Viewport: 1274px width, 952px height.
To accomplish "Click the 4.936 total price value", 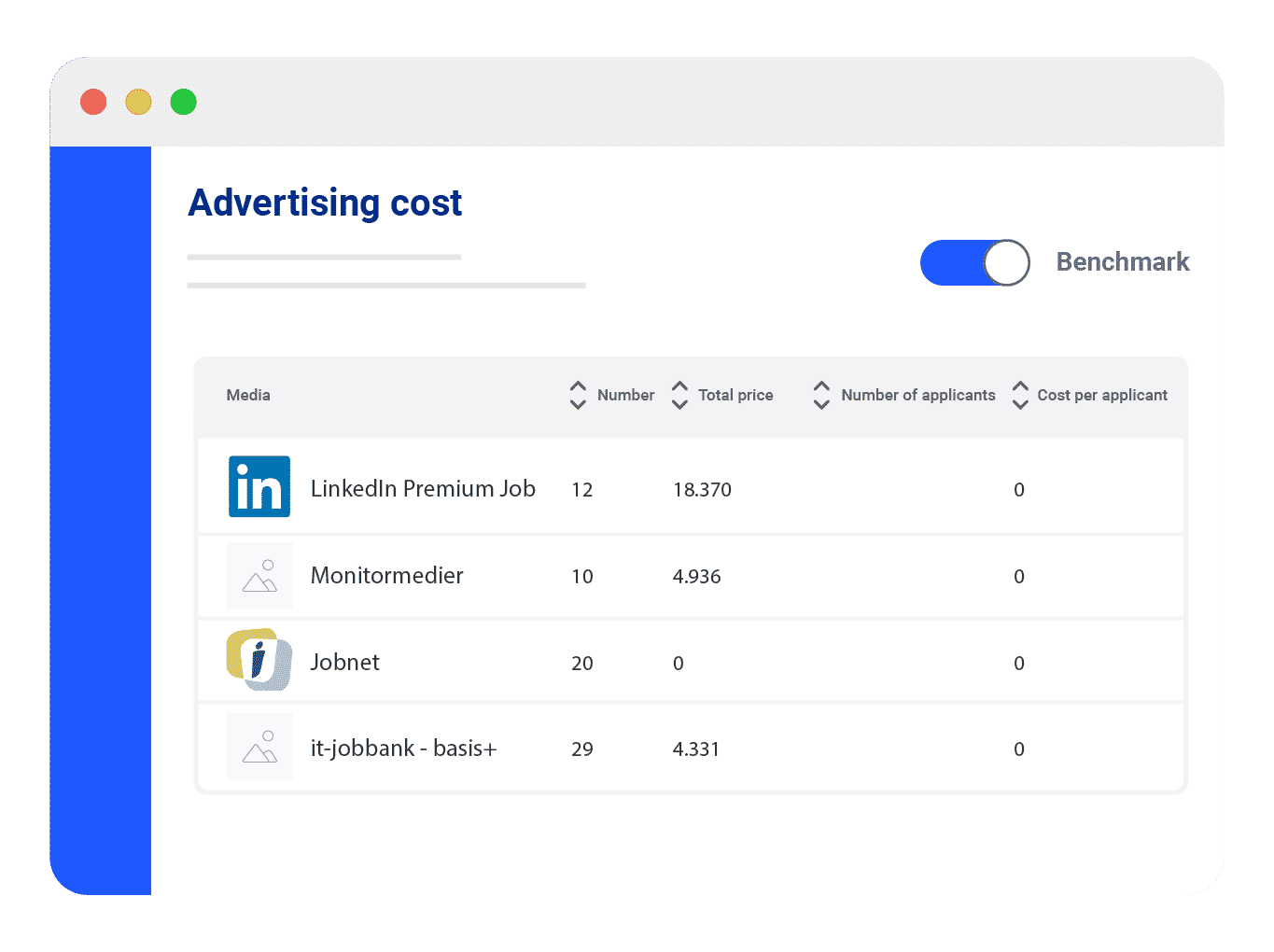I will click(x=696, y=576).
